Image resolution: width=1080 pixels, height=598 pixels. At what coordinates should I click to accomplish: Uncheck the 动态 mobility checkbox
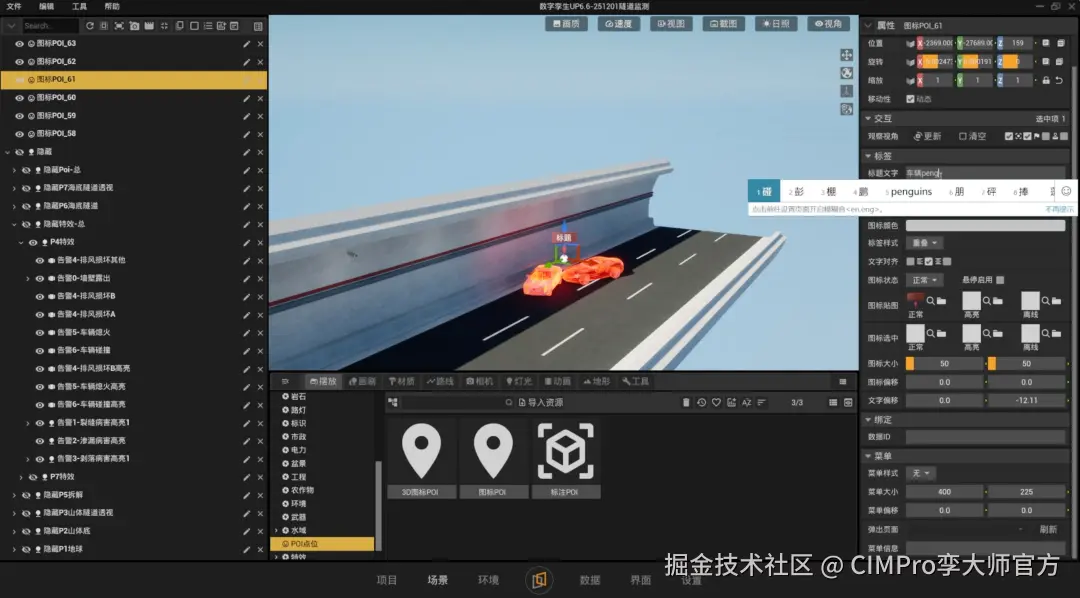(911, 99)
